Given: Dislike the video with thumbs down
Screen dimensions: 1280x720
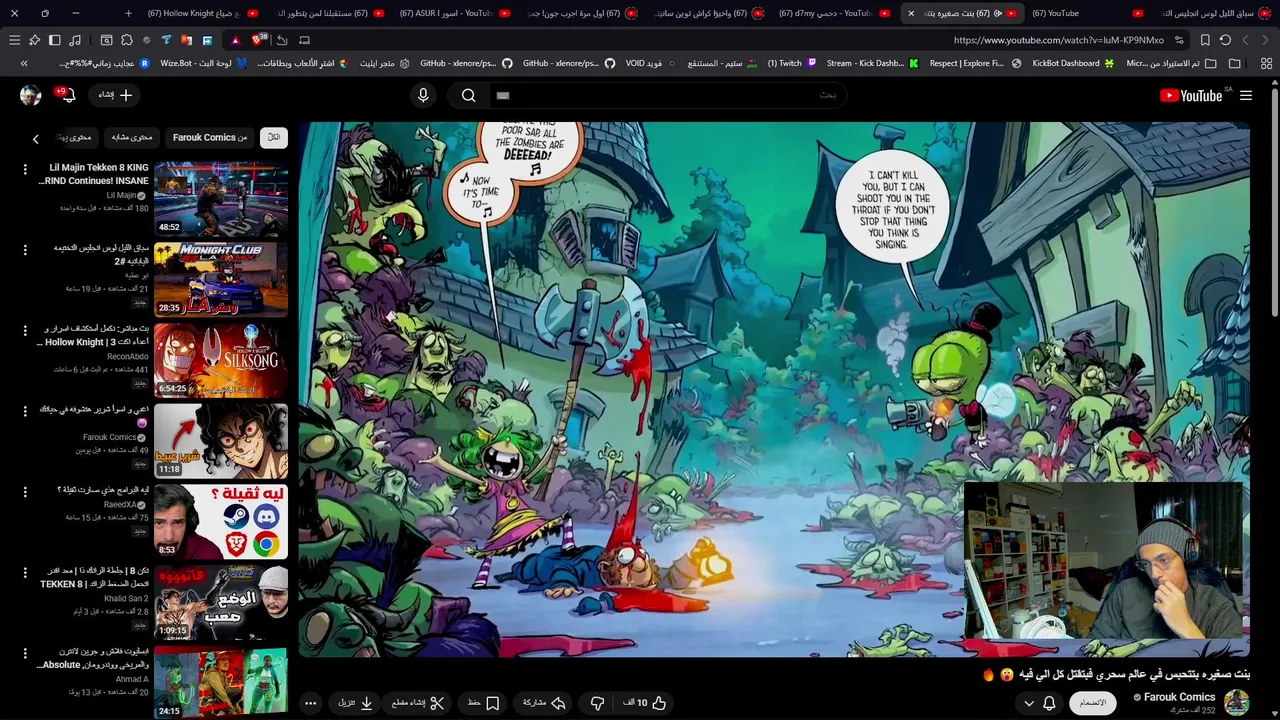Looking at the screenshot, I should pos(597,703).
